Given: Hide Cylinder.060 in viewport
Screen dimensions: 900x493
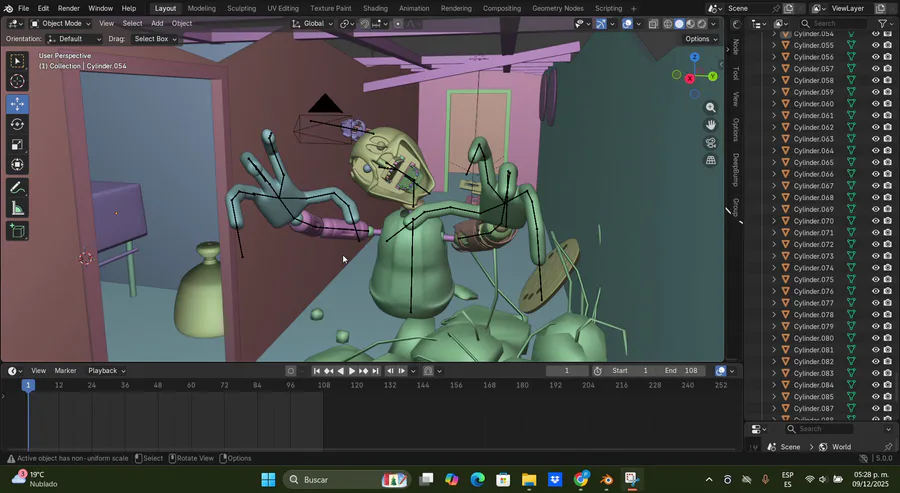Looking at the screenshot, I should (875, 104).
